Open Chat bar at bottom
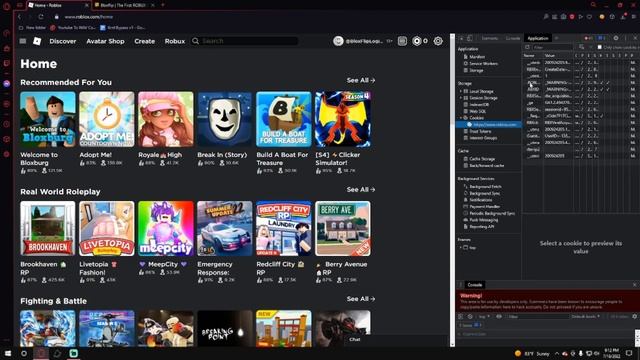This screenshot has height=360, width=640. coord(355,340)
